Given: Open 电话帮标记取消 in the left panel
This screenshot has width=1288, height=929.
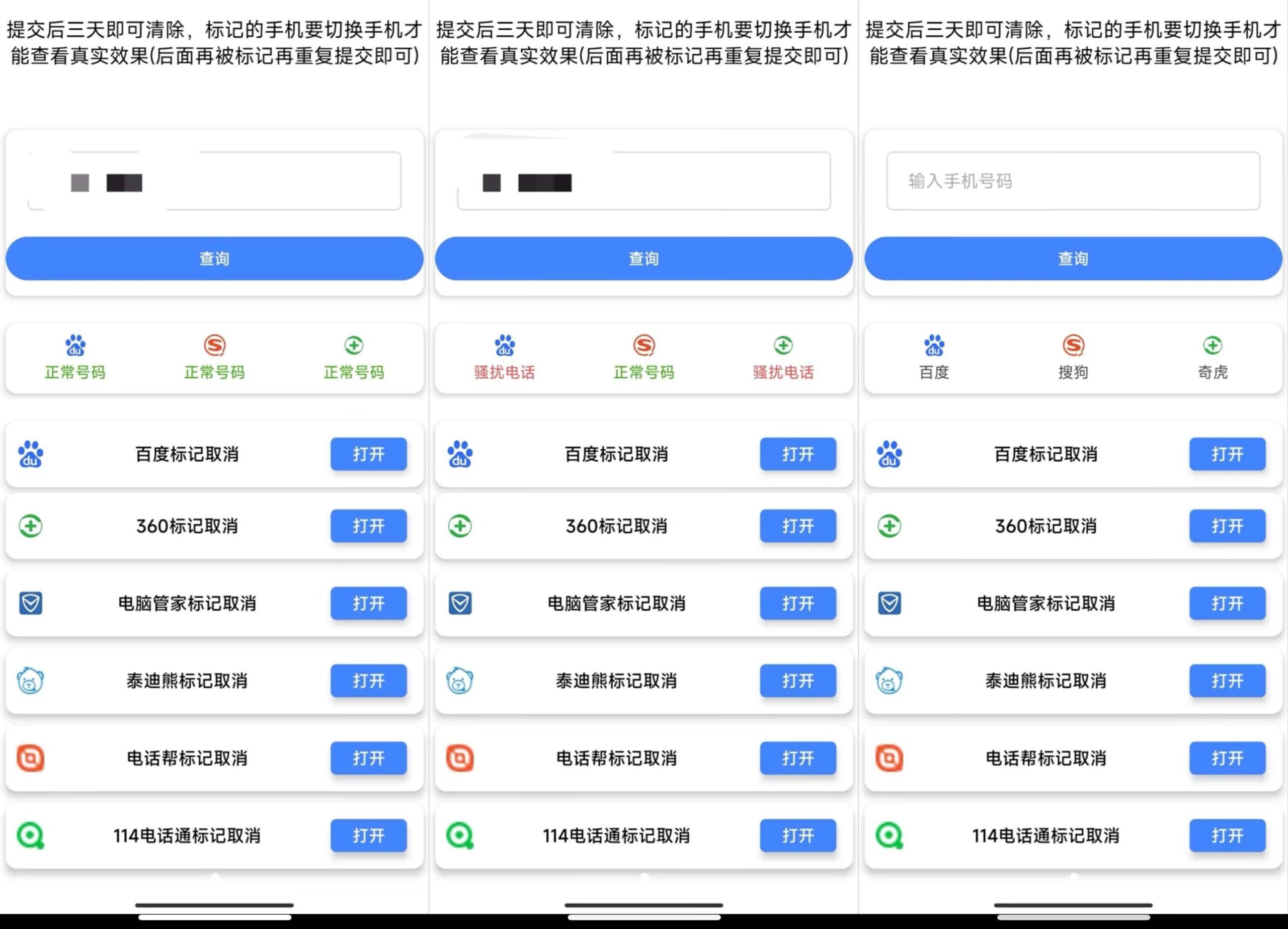Looking at the screenshot, I should (x=369, y=758).
